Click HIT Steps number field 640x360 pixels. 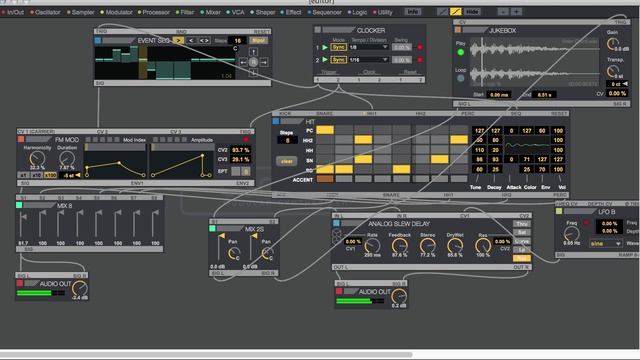(287, 140)
